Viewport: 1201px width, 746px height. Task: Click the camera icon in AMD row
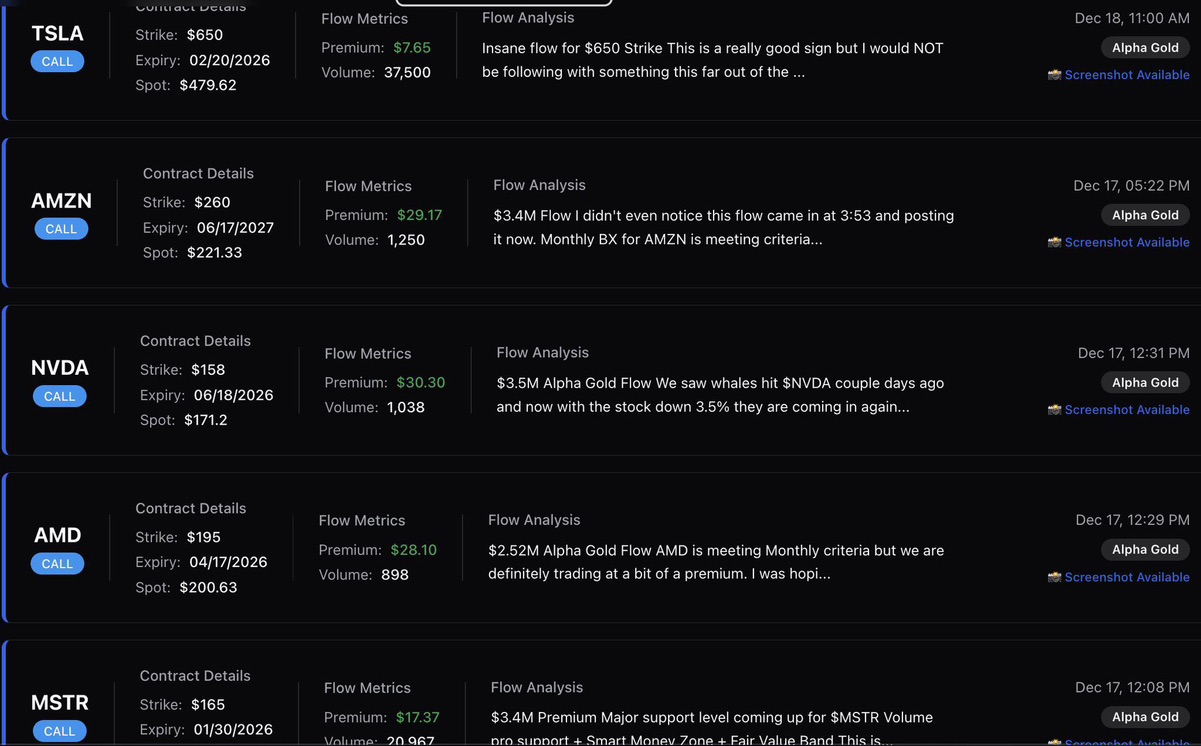click(x=1054, y=577)
